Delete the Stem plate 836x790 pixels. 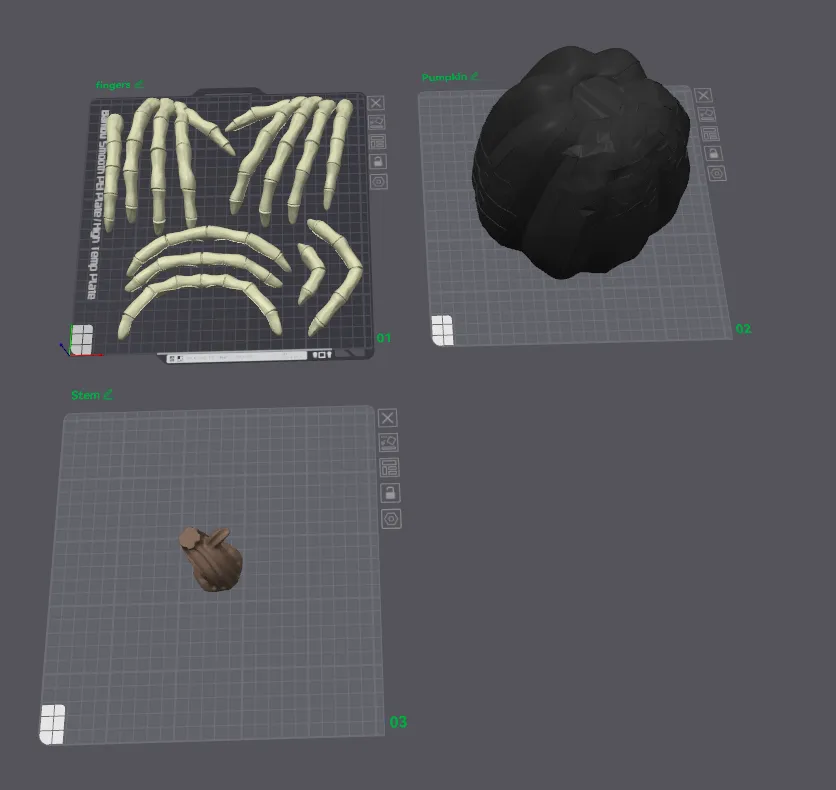387,417
